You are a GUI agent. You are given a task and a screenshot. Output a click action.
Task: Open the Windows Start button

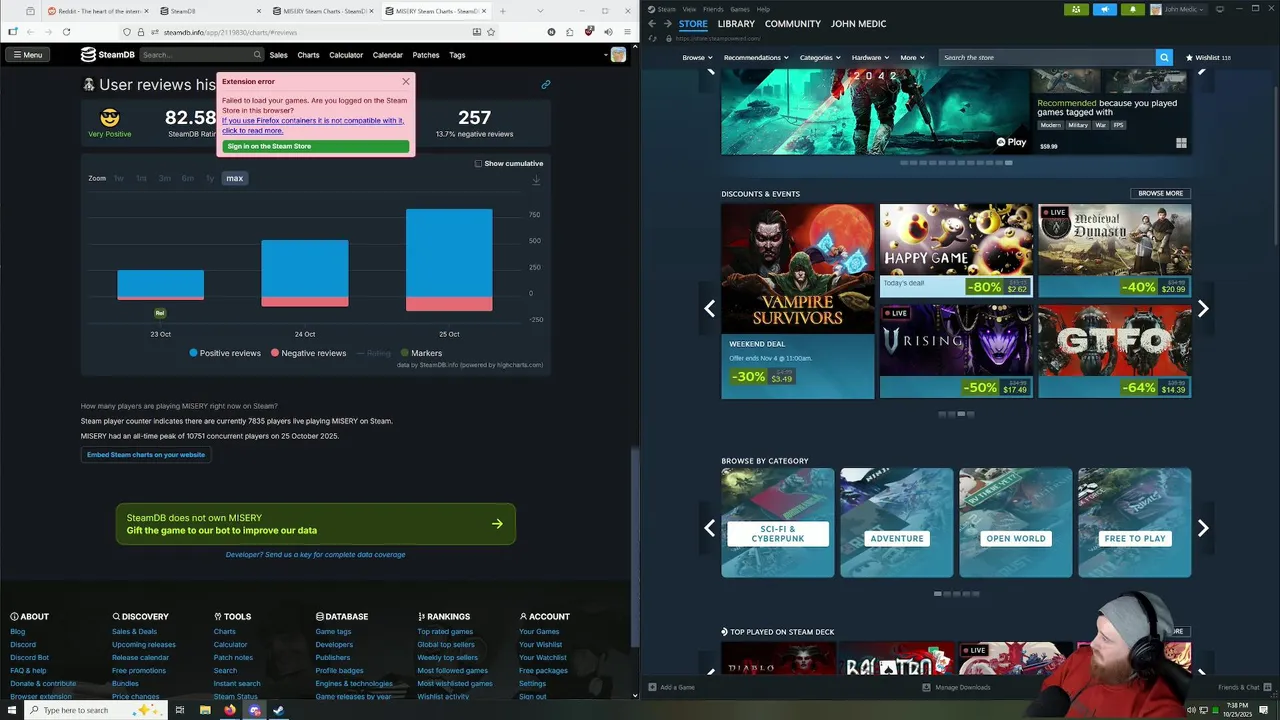(13, 710)
